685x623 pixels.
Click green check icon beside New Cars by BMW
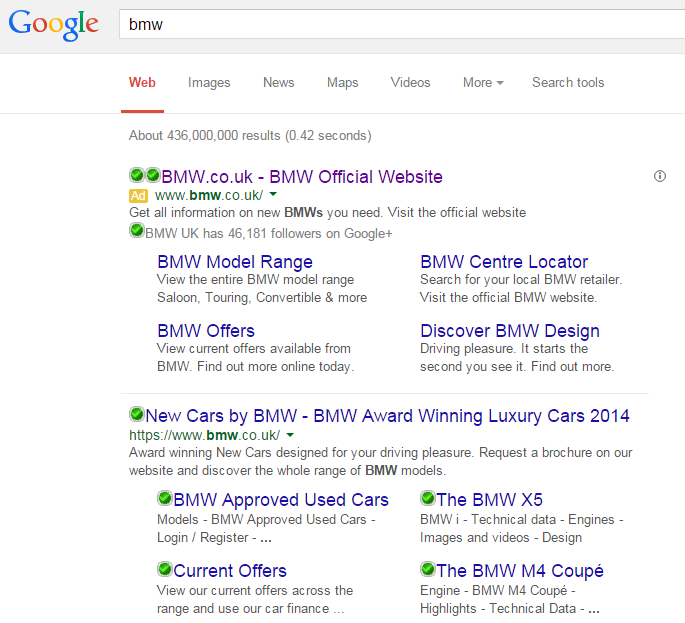[x=137, y=414]
